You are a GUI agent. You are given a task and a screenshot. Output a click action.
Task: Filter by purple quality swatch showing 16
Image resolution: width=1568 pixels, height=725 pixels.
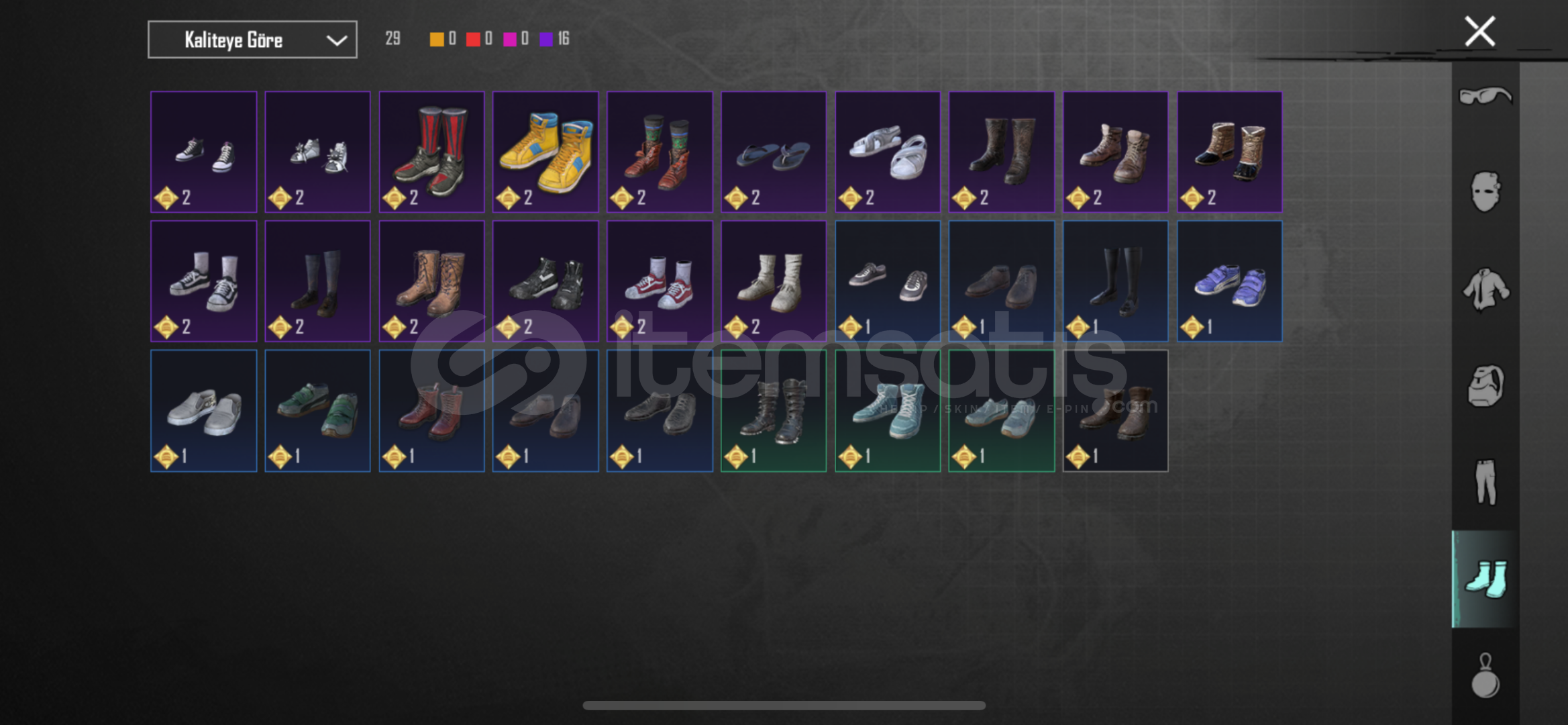(546, 39)
